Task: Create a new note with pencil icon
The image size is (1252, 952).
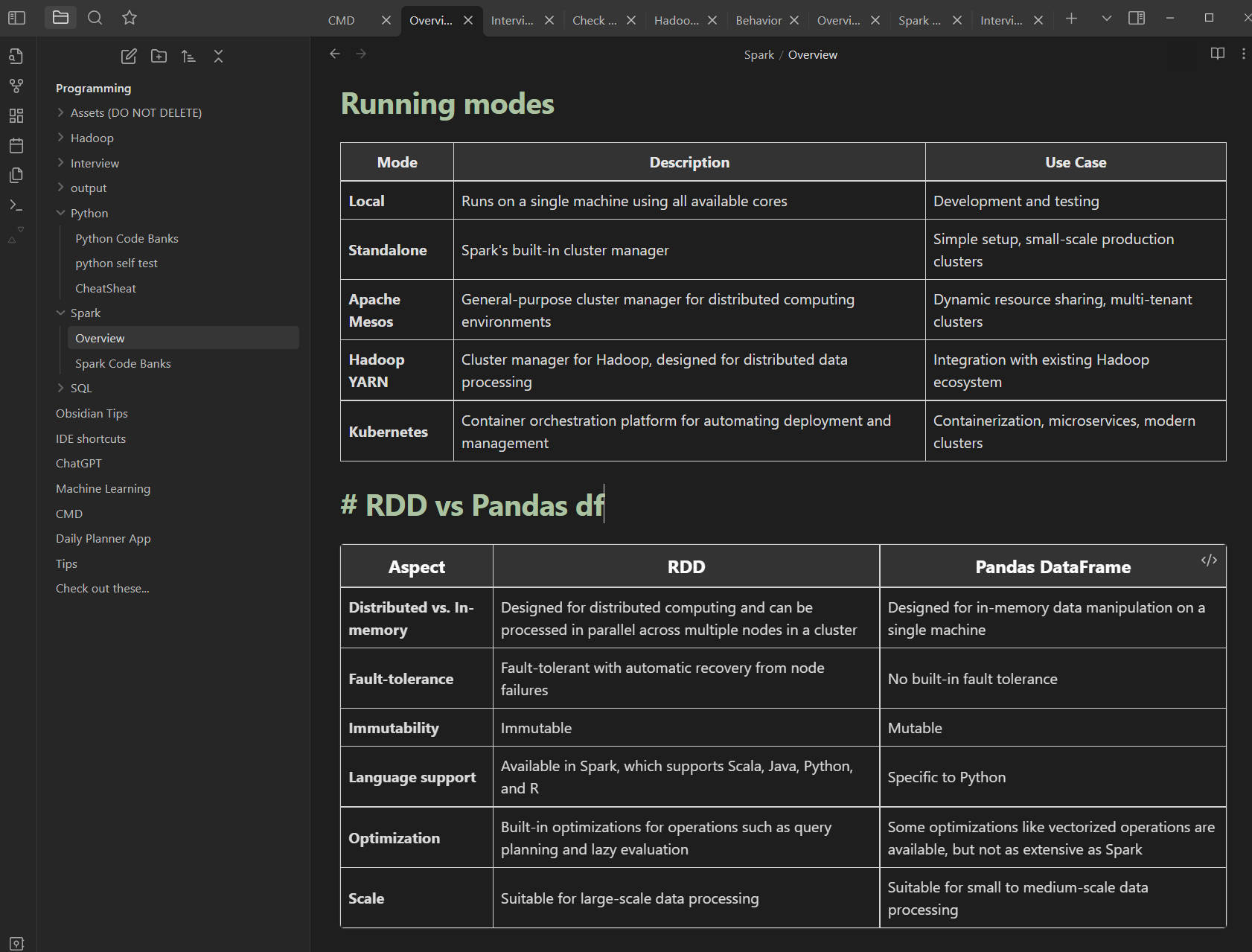Action: pyautogui.click(x=129, y=57)
